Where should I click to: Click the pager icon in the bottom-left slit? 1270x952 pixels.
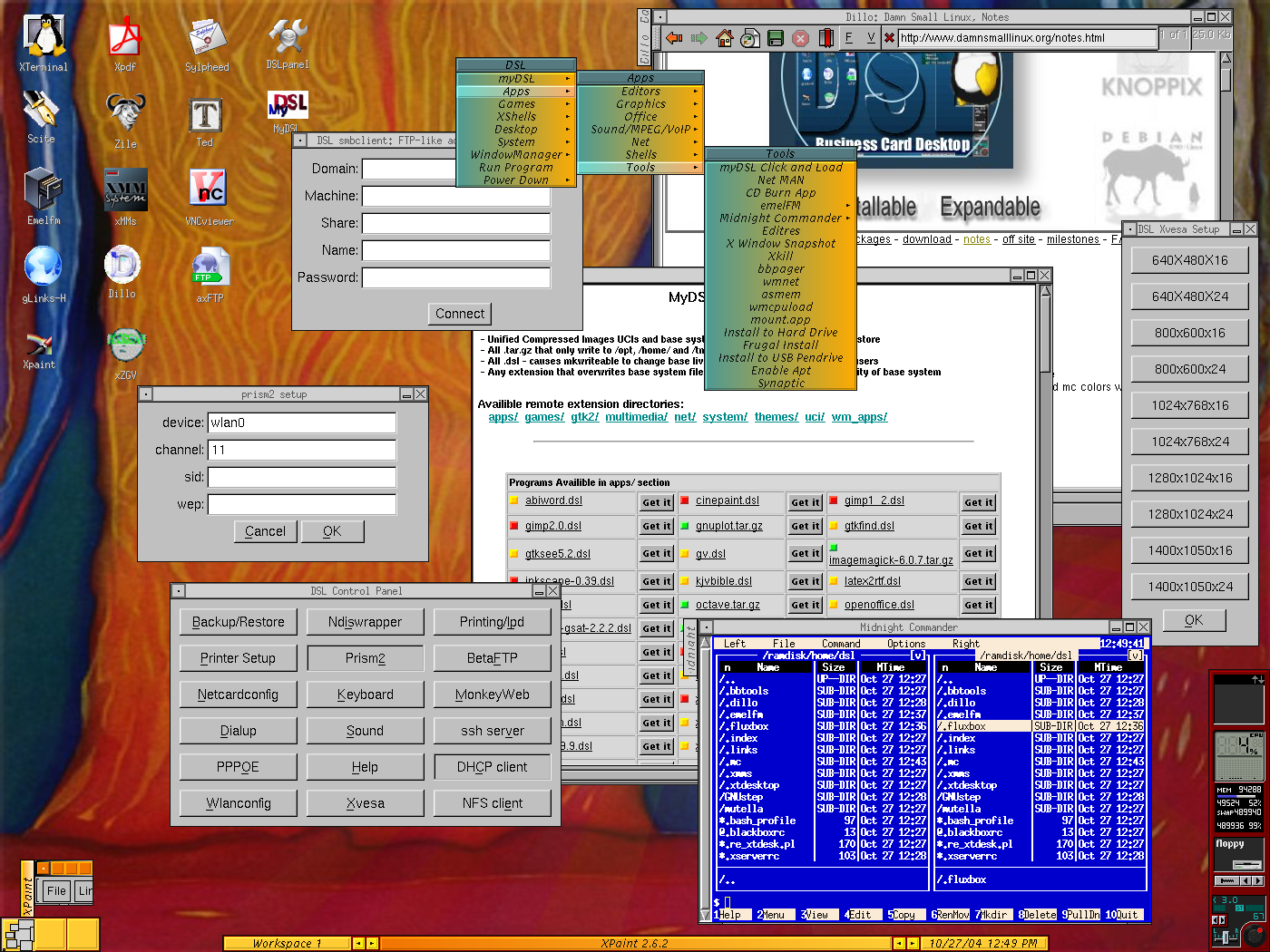(18, 934)
